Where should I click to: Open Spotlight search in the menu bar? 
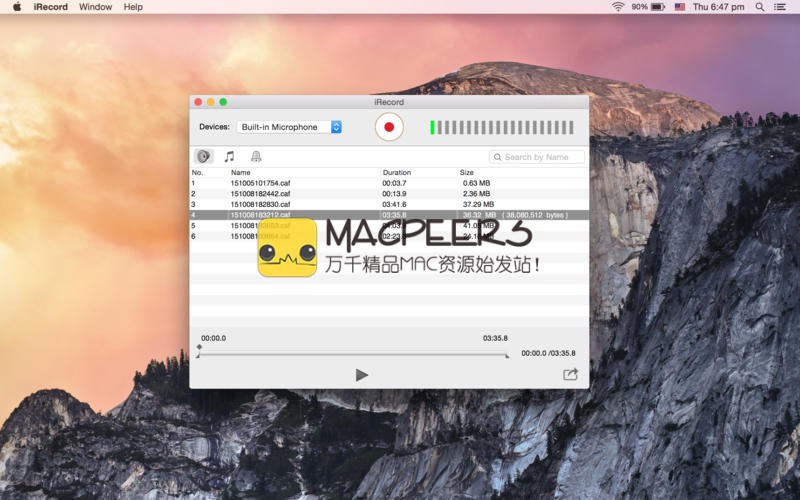click(x=760, y=7)
